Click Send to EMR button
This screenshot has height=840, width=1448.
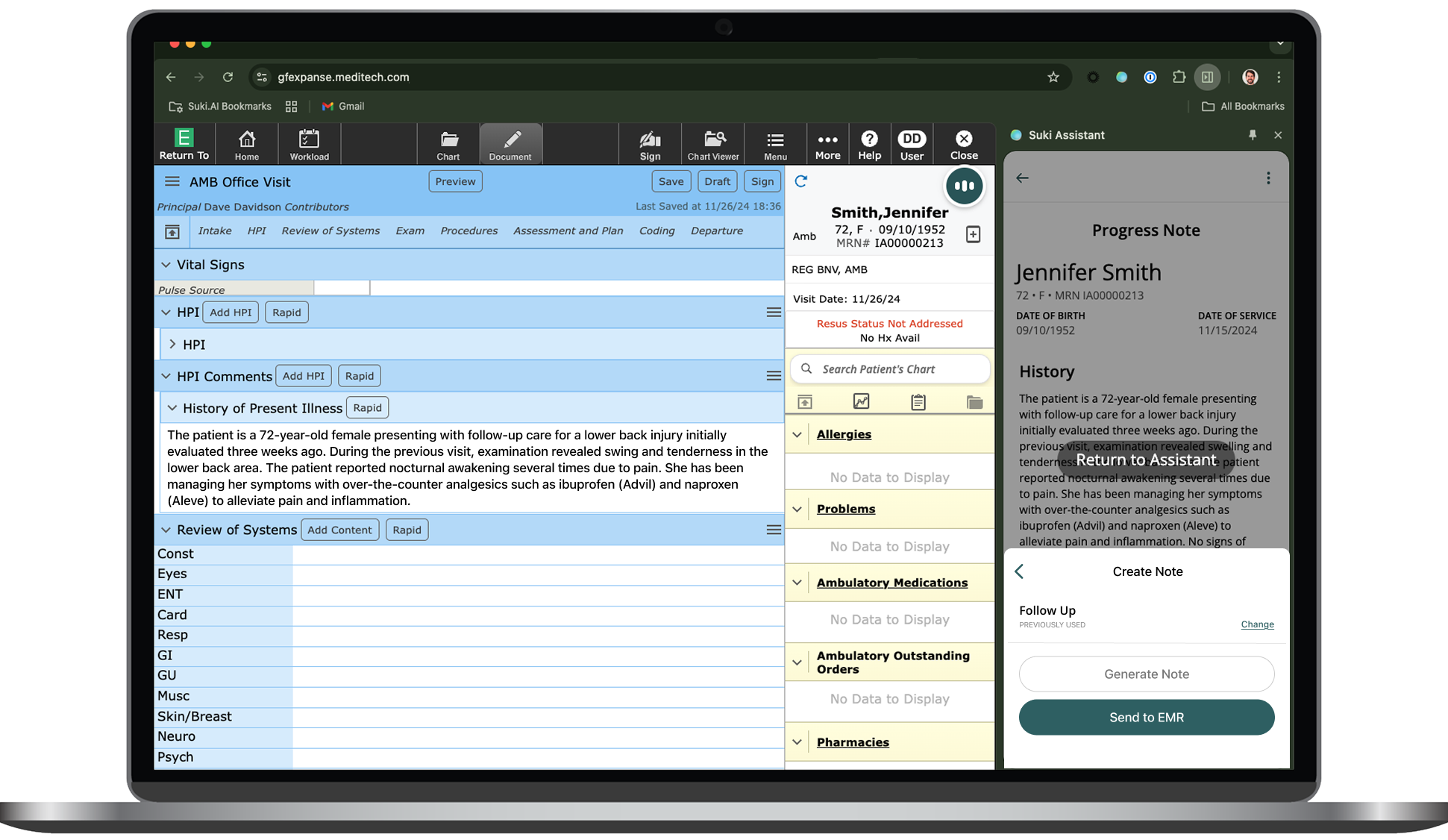pyautogui.click(x=1147, y=718)
